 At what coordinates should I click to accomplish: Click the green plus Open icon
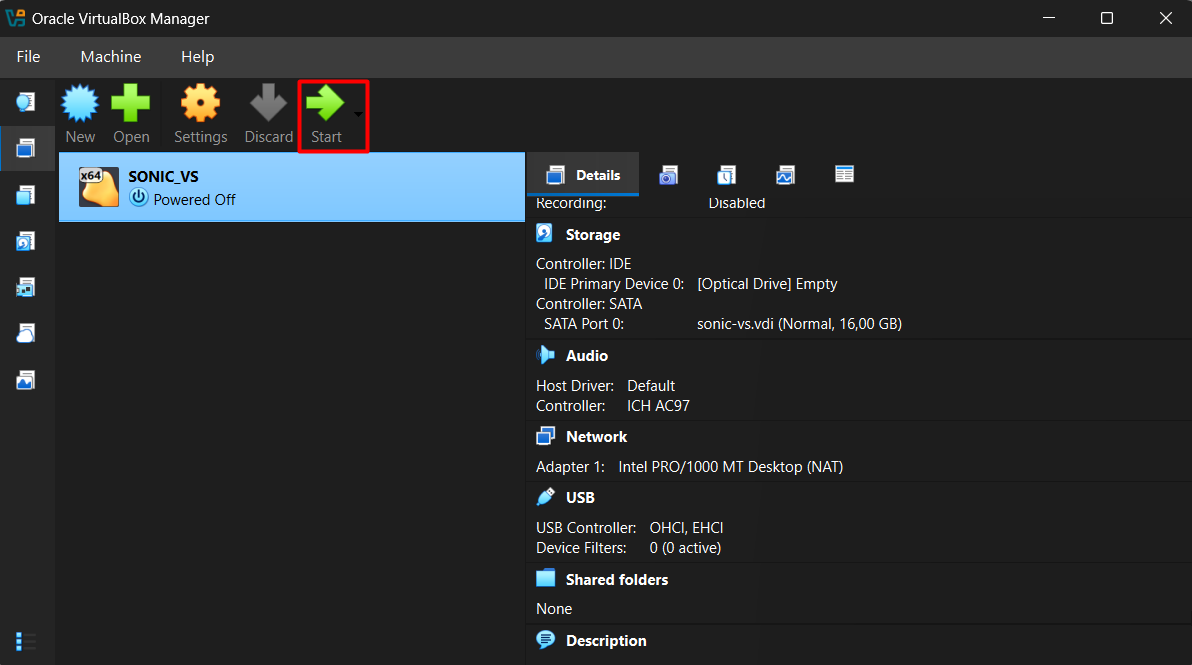click(x=131, y=103)
